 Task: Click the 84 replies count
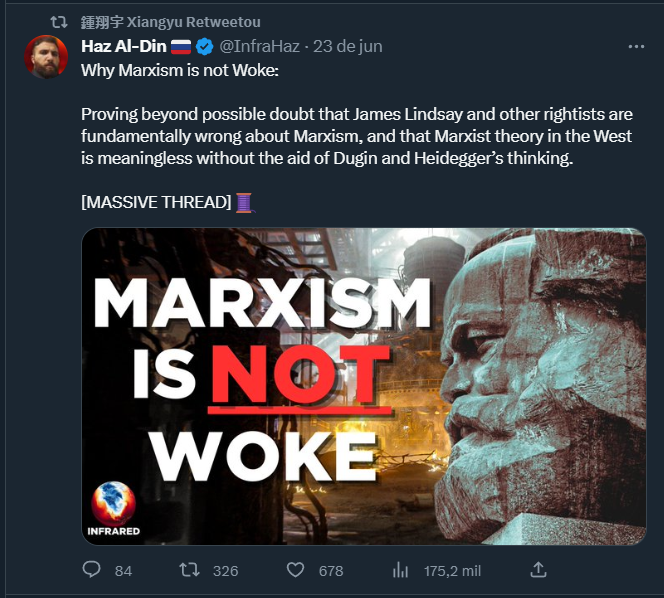coord(123,571)
